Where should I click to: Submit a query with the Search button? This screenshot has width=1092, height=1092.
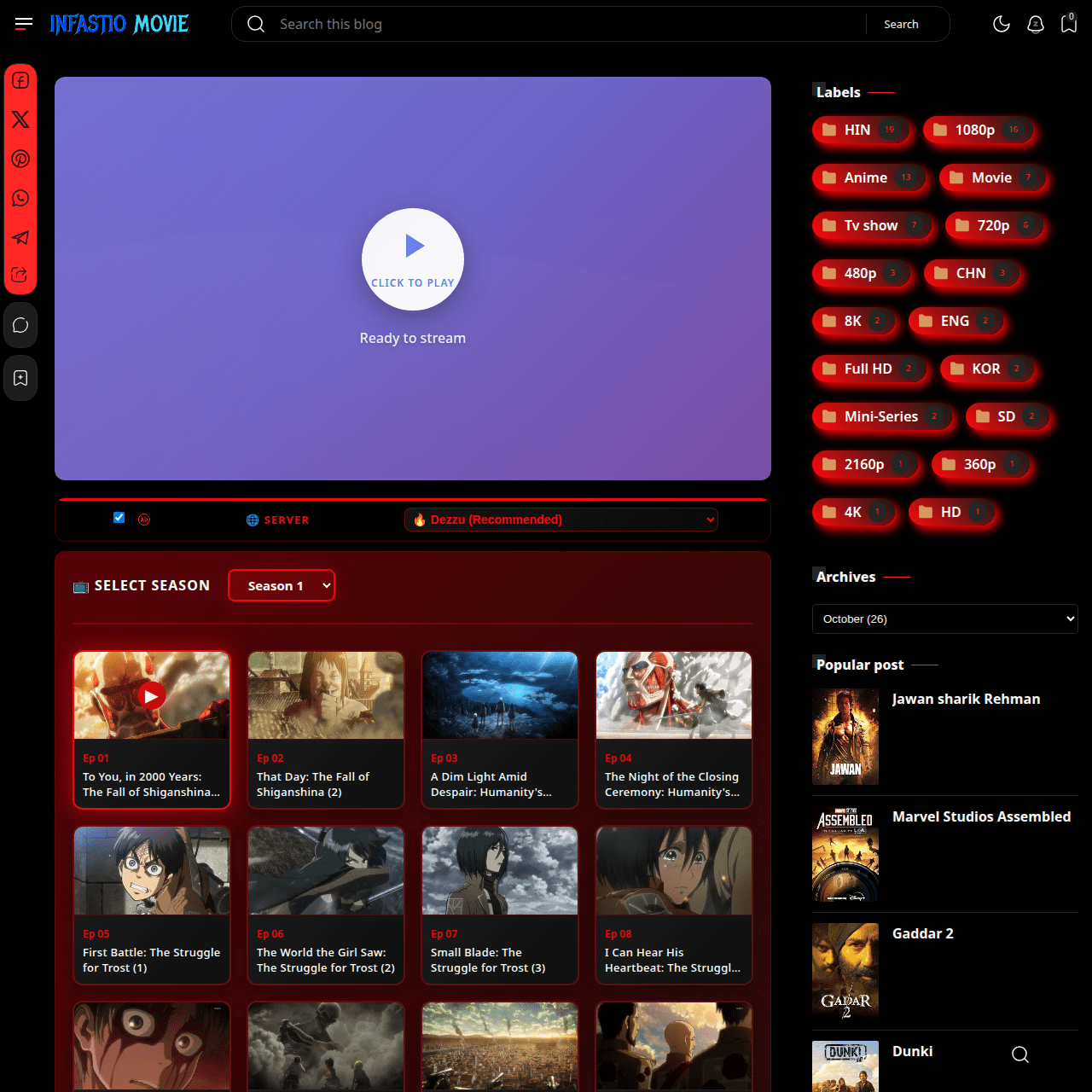(901, 24)
